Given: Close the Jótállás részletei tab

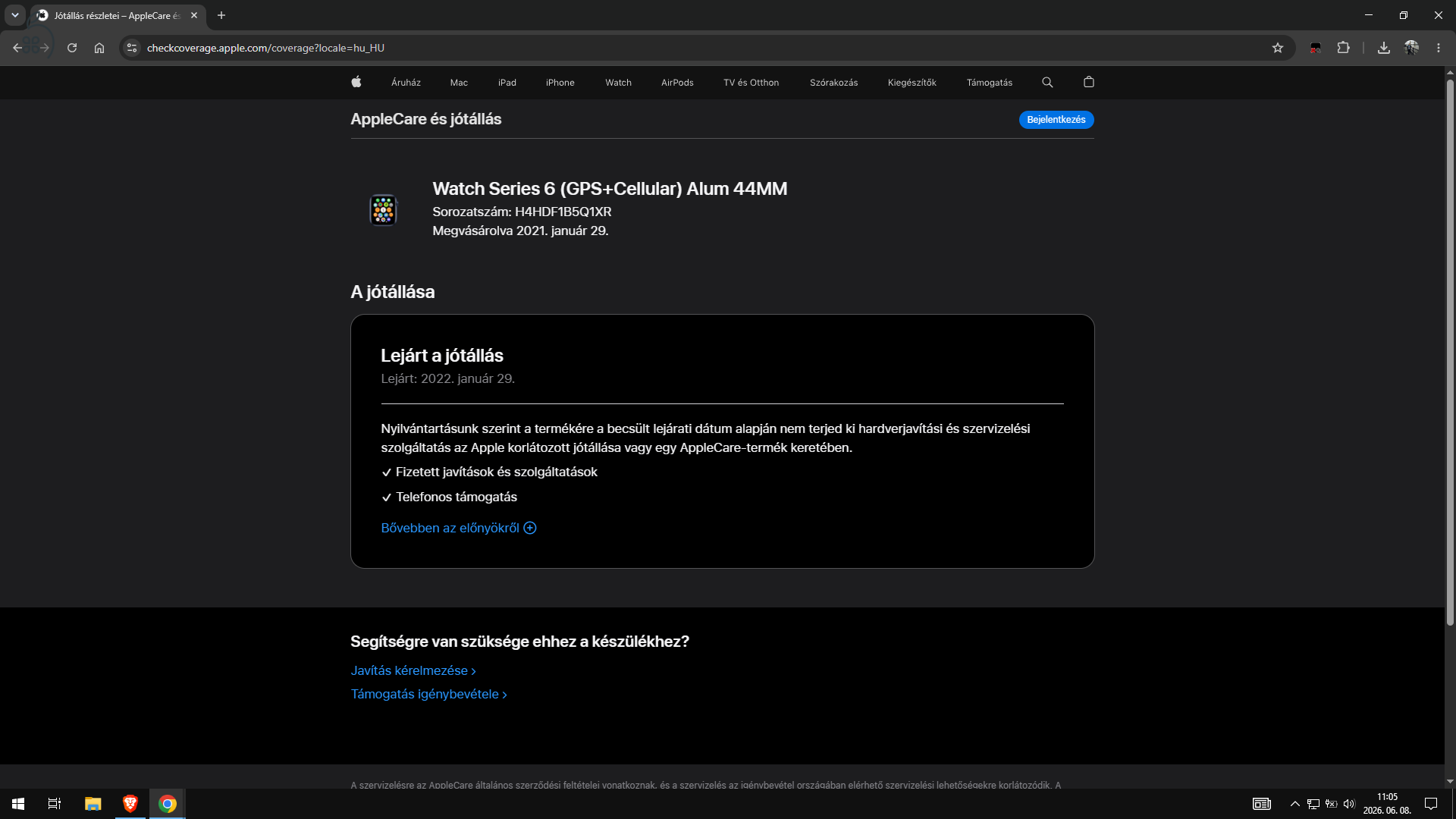Looking at the screenshot, I should point(194,15).
